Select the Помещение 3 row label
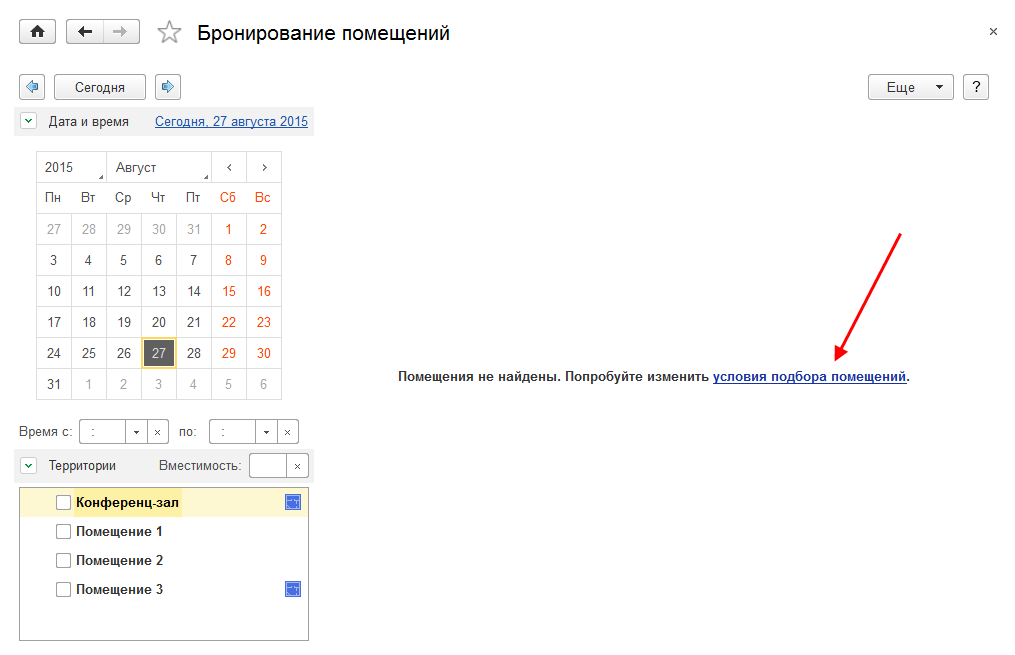 (x=119, y=589)
